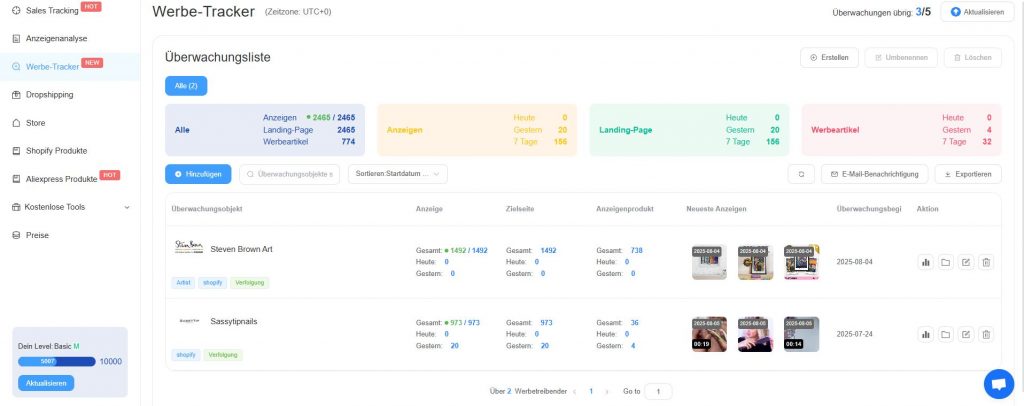The height and width of the screenshot is (406, 1024).
Task: Select the Alle summary card
Action: coord(264,130)
